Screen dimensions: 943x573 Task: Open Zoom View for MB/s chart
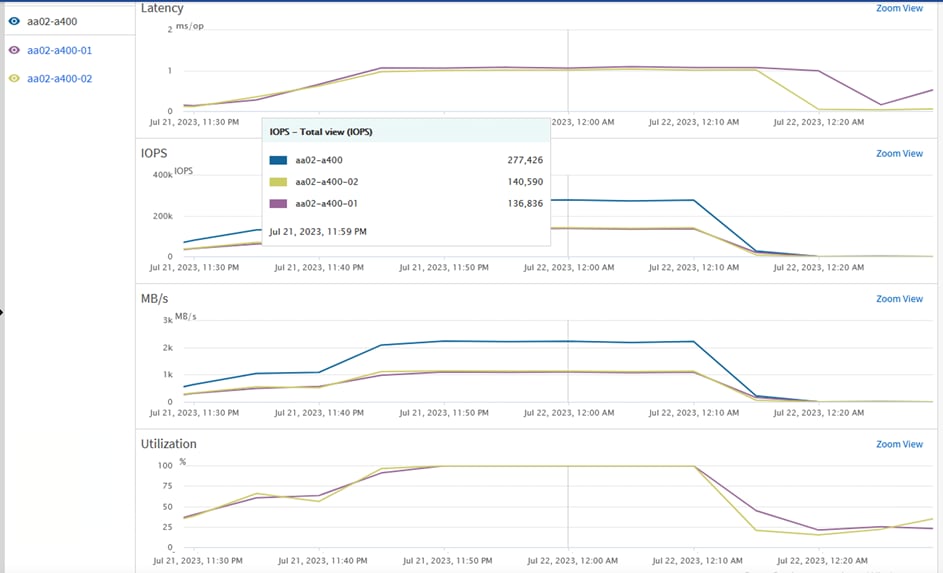[x=899, y=299]
